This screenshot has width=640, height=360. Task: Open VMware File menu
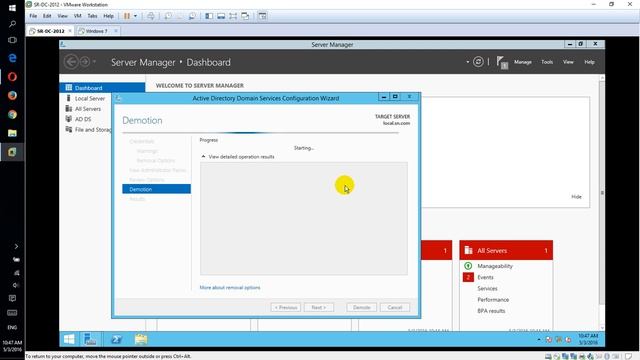click(33, 16)
